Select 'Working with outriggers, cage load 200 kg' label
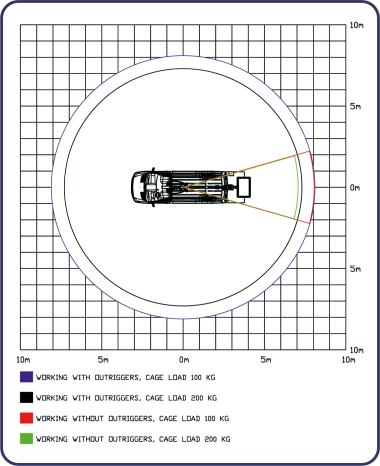 point(126,398)
